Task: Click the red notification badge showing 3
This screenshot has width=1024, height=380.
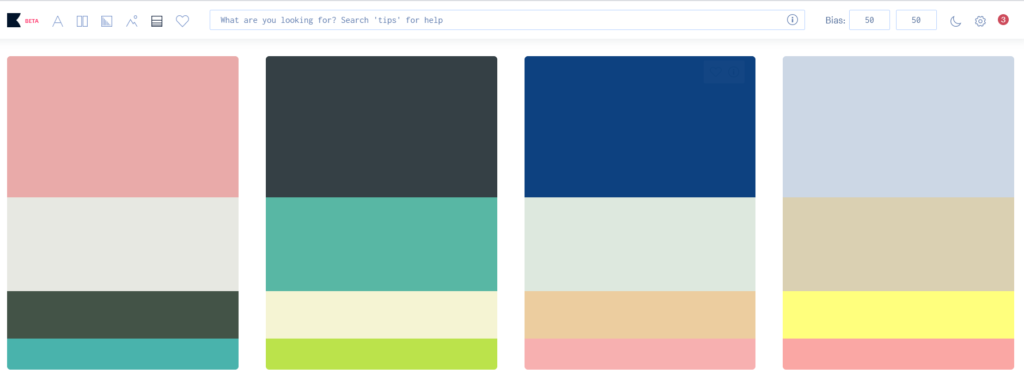Action: (1003, 20)
